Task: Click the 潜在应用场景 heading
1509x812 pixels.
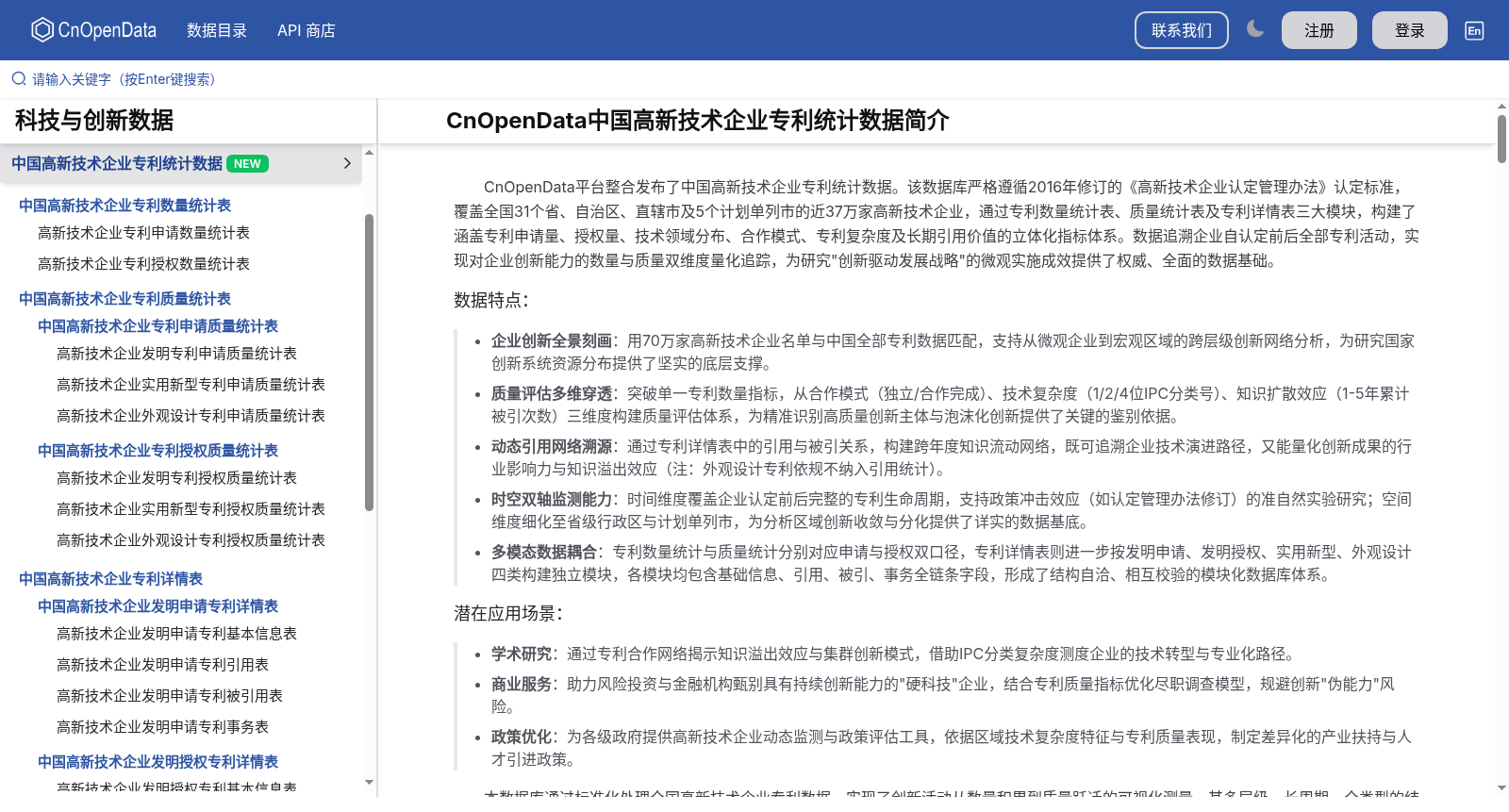Action: (508, 613)
